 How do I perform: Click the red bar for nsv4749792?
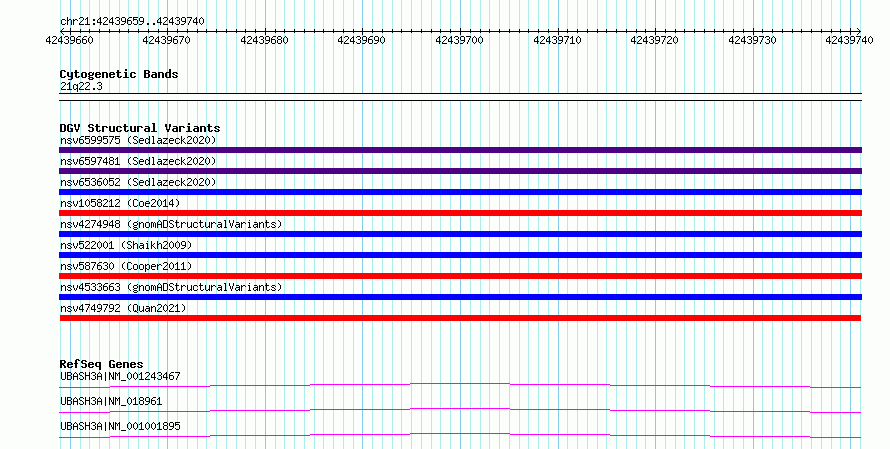point(460,318)
